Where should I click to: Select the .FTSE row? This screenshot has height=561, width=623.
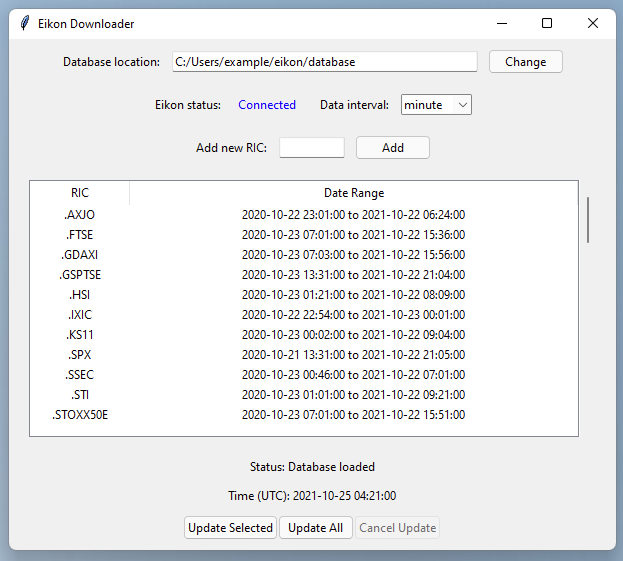304,235
